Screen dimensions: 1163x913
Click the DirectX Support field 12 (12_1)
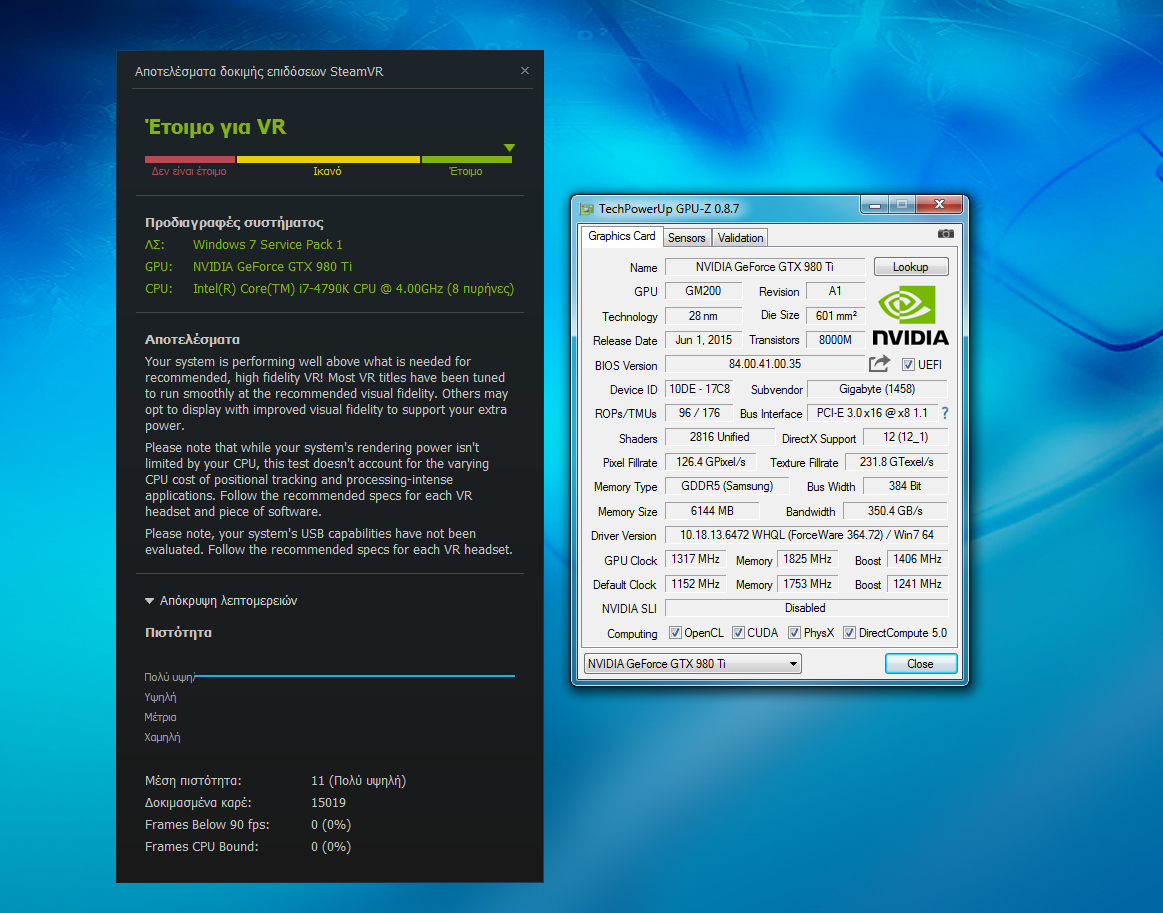906,438
